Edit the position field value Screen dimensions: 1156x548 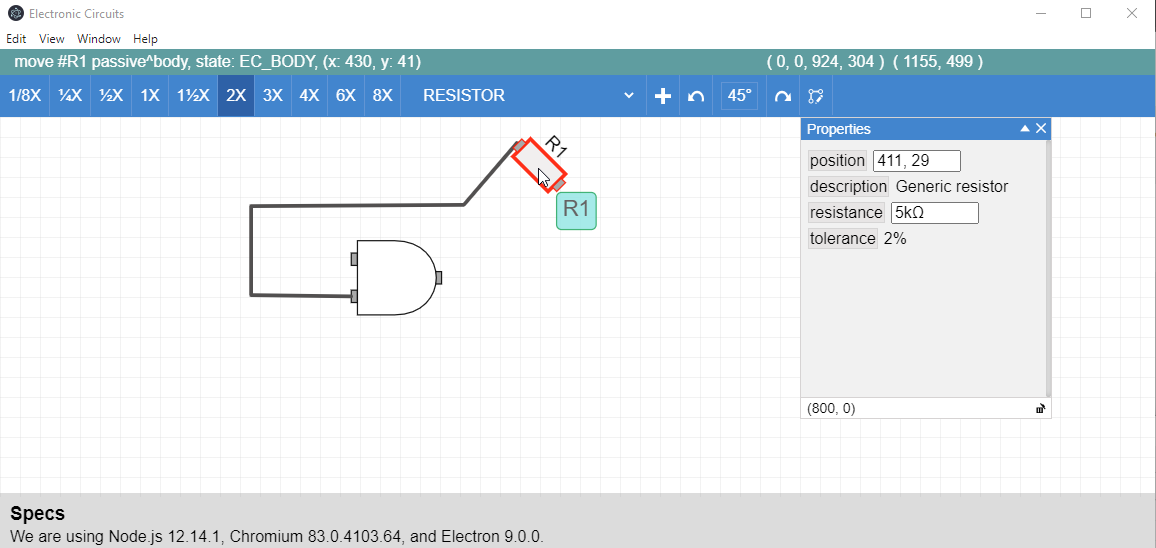916,161
